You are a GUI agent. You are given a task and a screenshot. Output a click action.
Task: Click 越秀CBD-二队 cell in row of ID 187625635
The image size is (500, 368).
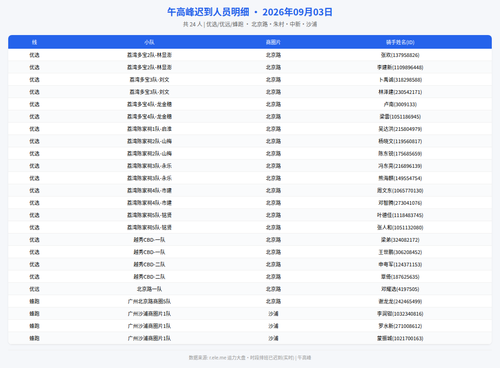(149, 277)
